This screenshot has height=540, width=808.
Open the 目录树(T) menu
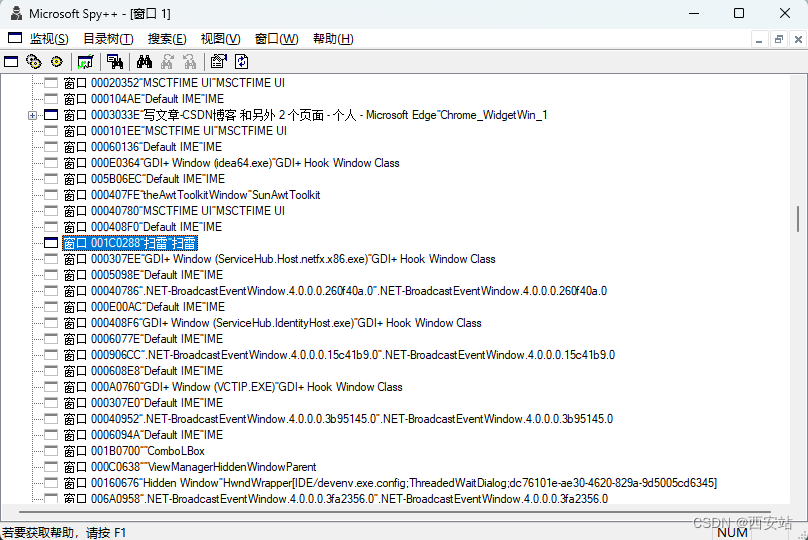pos(108,39)
